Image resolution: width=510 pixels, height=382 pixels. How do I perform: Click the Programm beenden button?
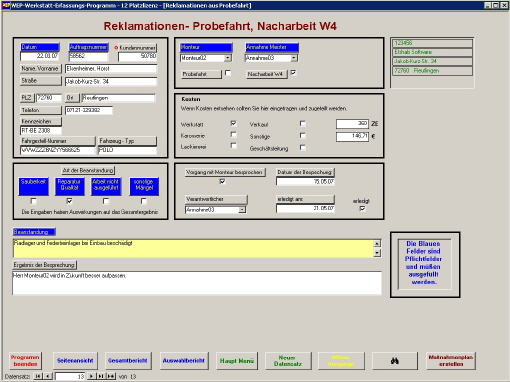(x=25, y=361)
